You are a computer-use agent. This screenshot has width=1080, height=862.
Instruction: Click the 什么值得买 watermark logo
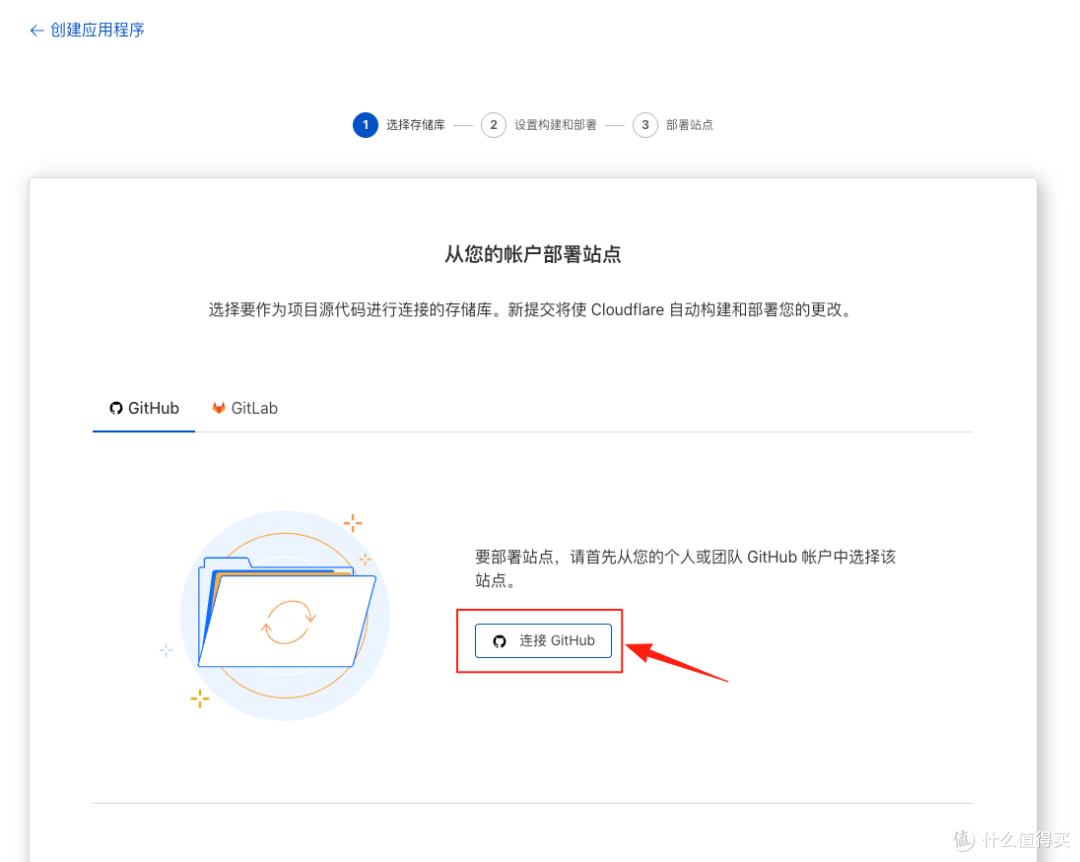point(1005,840)
